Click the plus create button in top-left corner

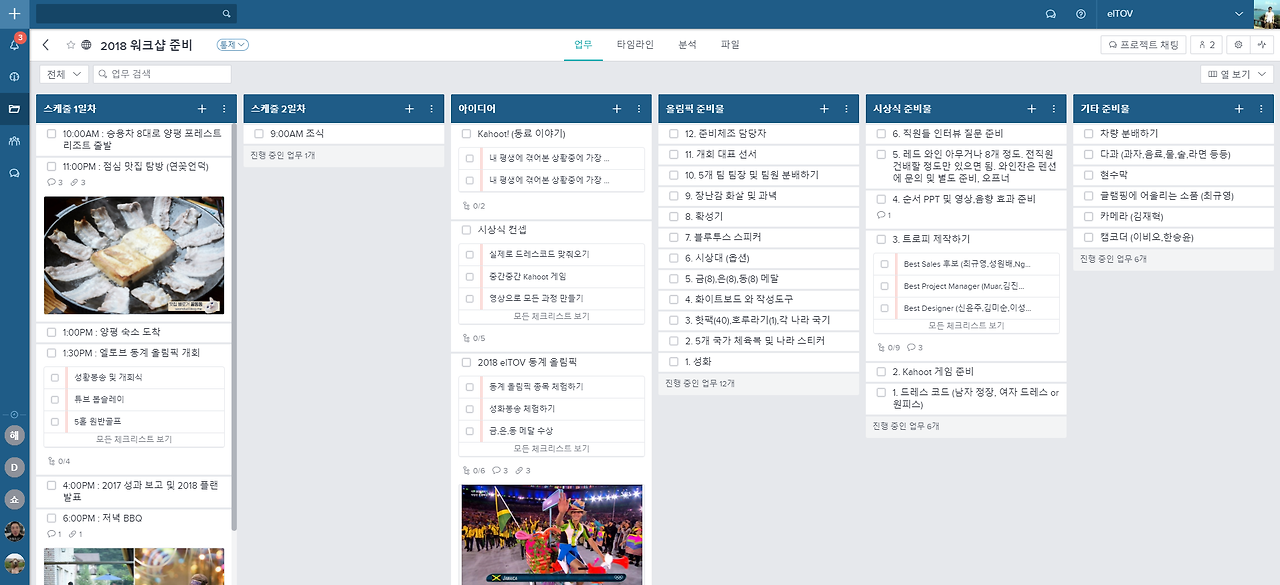click(x=14, y=14)
